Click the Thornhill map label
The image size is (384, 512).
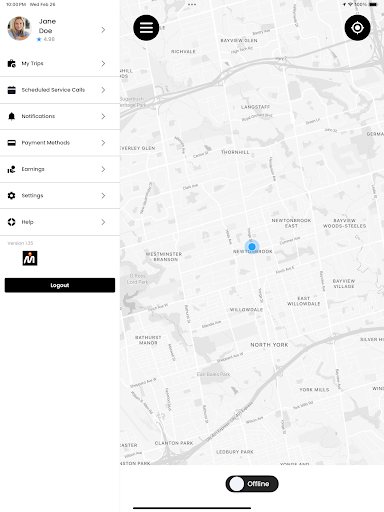pos(235,152)
